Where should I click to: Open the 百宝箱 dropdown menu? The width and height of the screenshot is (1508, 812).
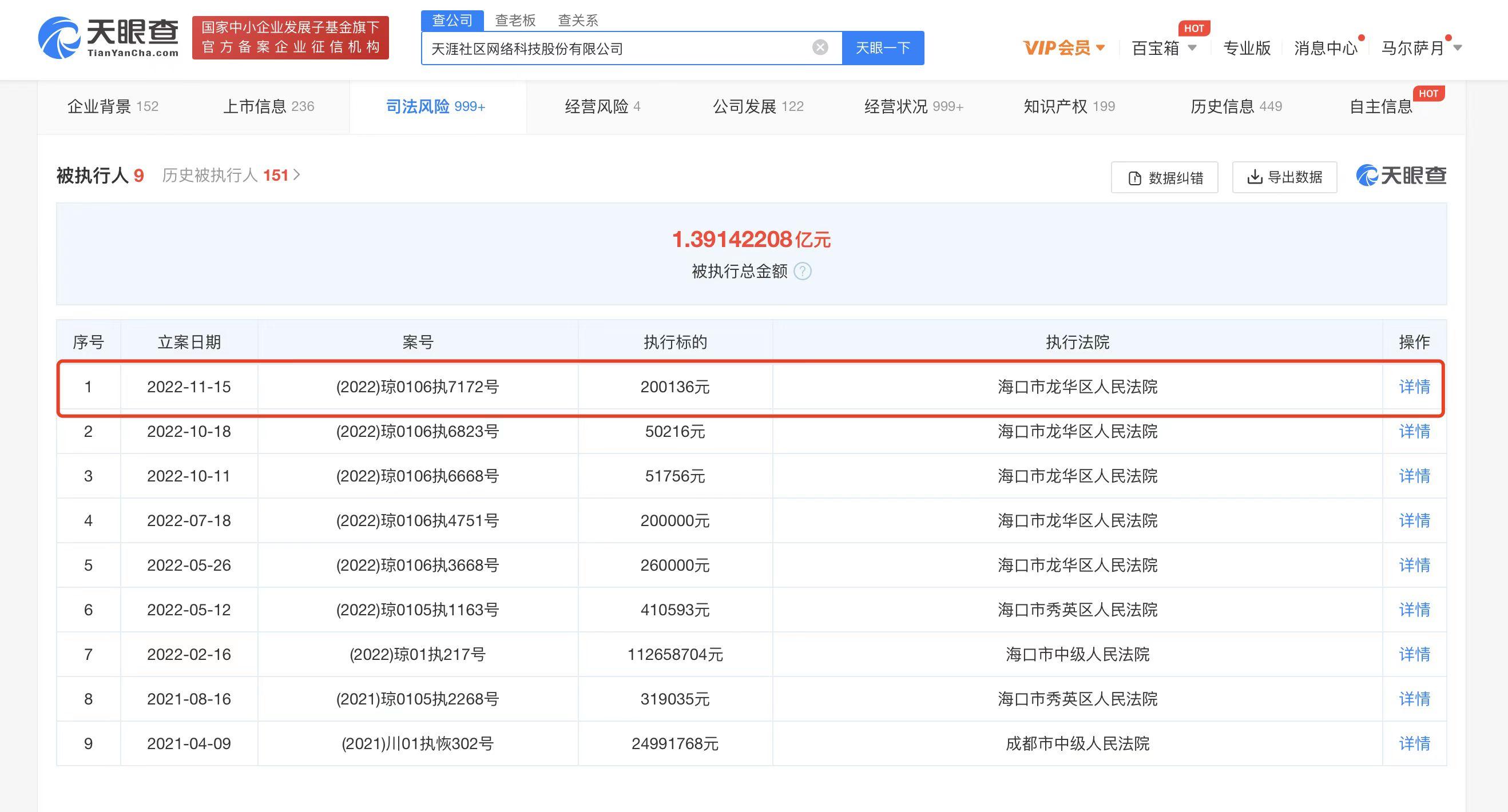(1164, 48)
